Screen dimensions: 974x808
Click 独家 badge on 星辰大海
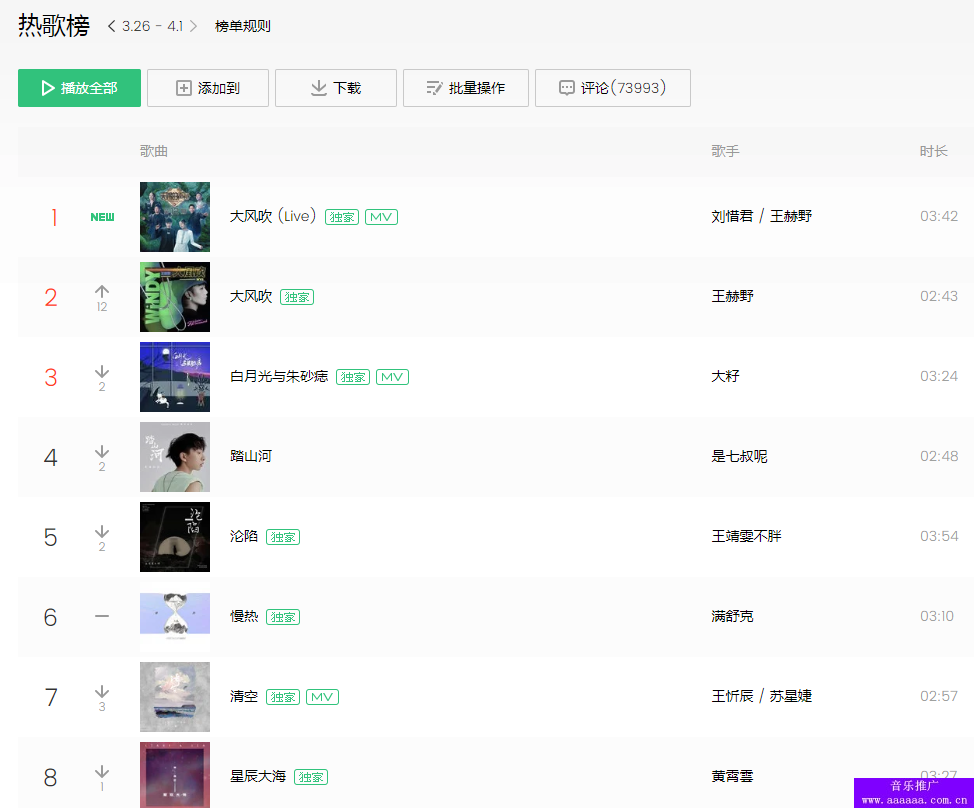[311, 778]
